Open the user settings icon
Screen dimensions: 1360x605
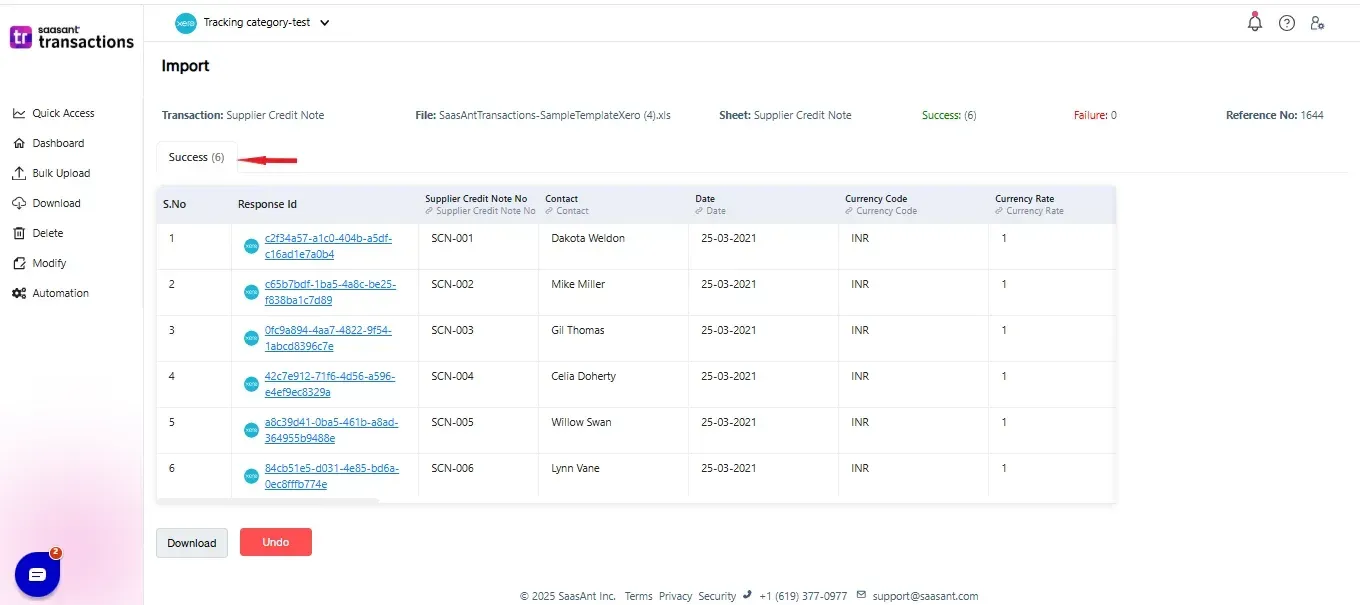tap(1317, 23)
